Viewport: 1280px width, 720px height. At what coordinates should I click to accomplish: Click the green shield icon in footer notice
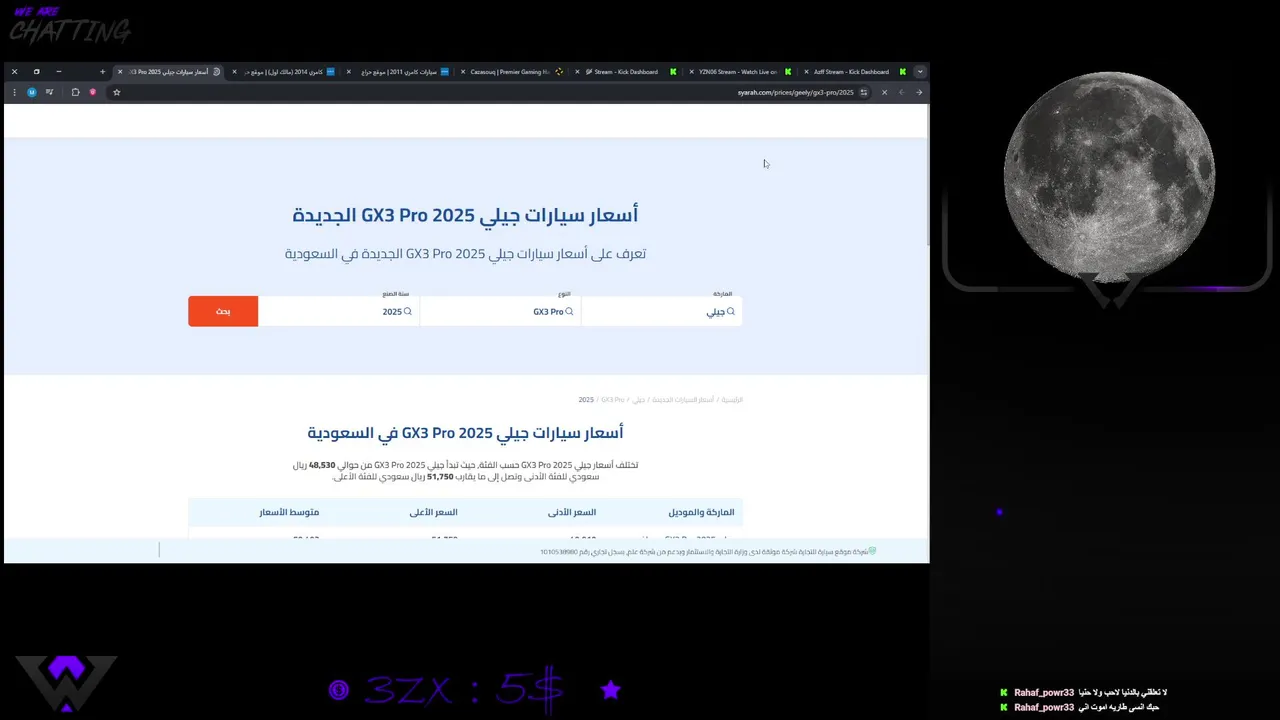(x=872, y=551)
